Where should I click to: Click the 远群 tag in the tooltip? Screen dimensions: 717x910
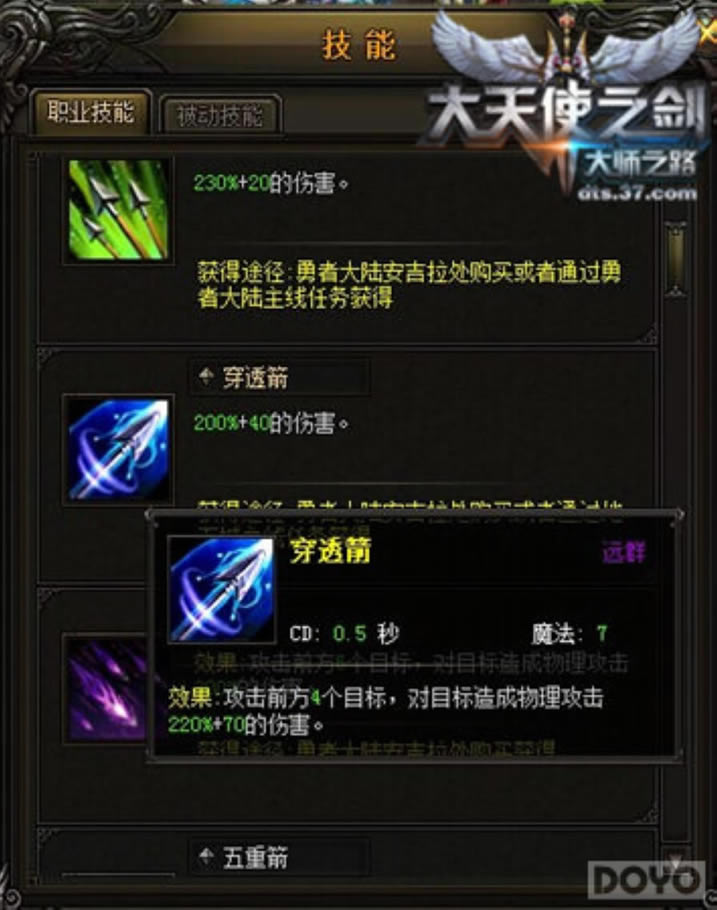coord(624,552)
